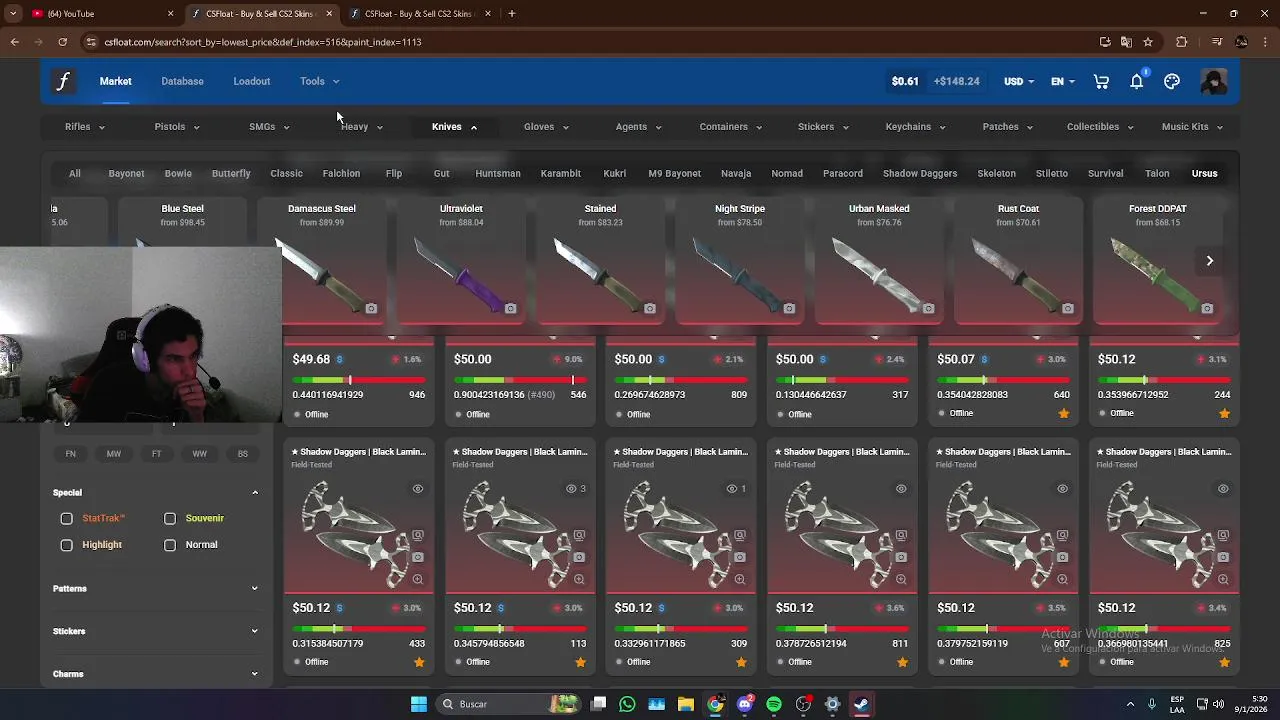Screen dimensions: 1280x720
Task: Open the Night Stripe skin card
Action: coord(740,261)
